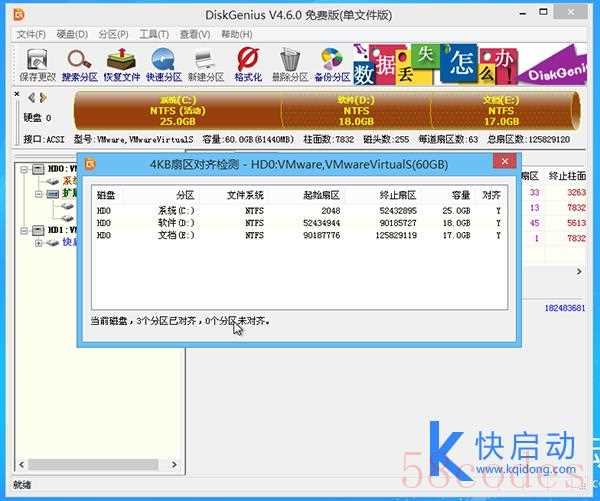Open the 帮助(H) menu

pyautogui.click(x=236, y=34)
